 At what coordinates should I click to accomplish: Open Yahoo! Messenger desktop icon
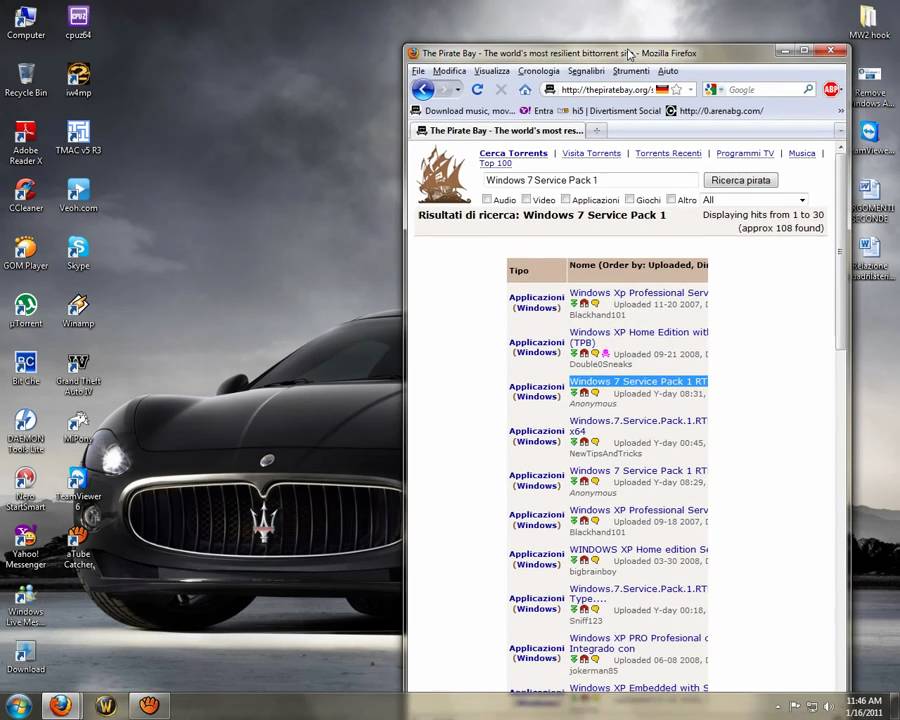(26, 547)
